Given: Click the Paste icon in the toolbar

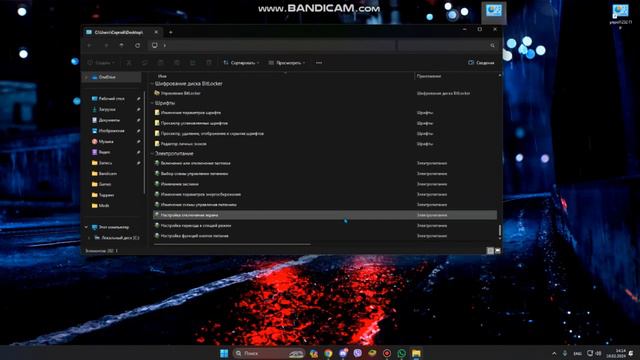Looking at the screenshot, I should point(160,63).
